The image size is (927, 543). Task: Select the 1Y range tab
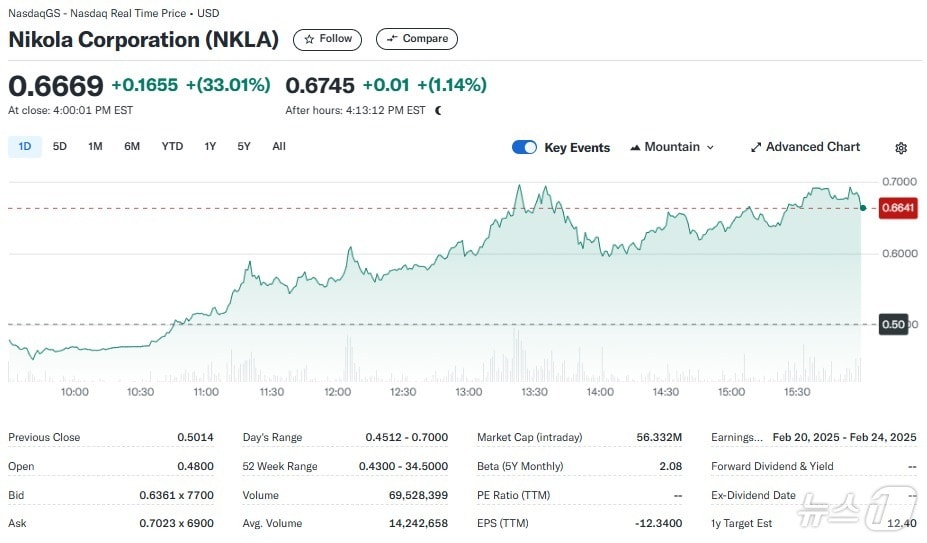(210, 147)
